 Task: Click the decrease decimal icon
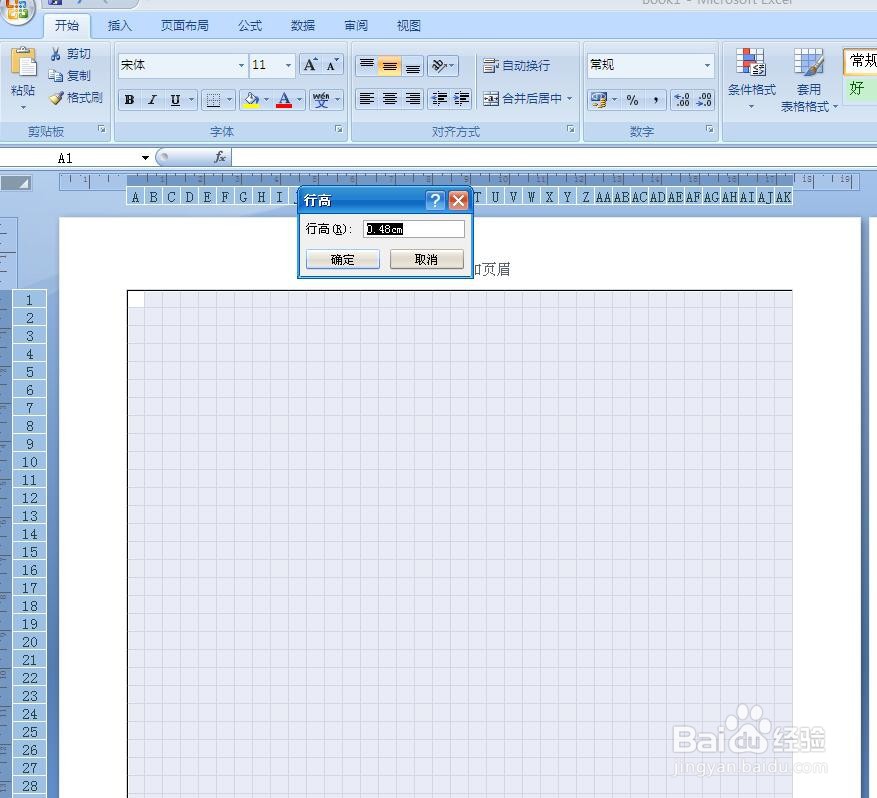click(704, 100)
